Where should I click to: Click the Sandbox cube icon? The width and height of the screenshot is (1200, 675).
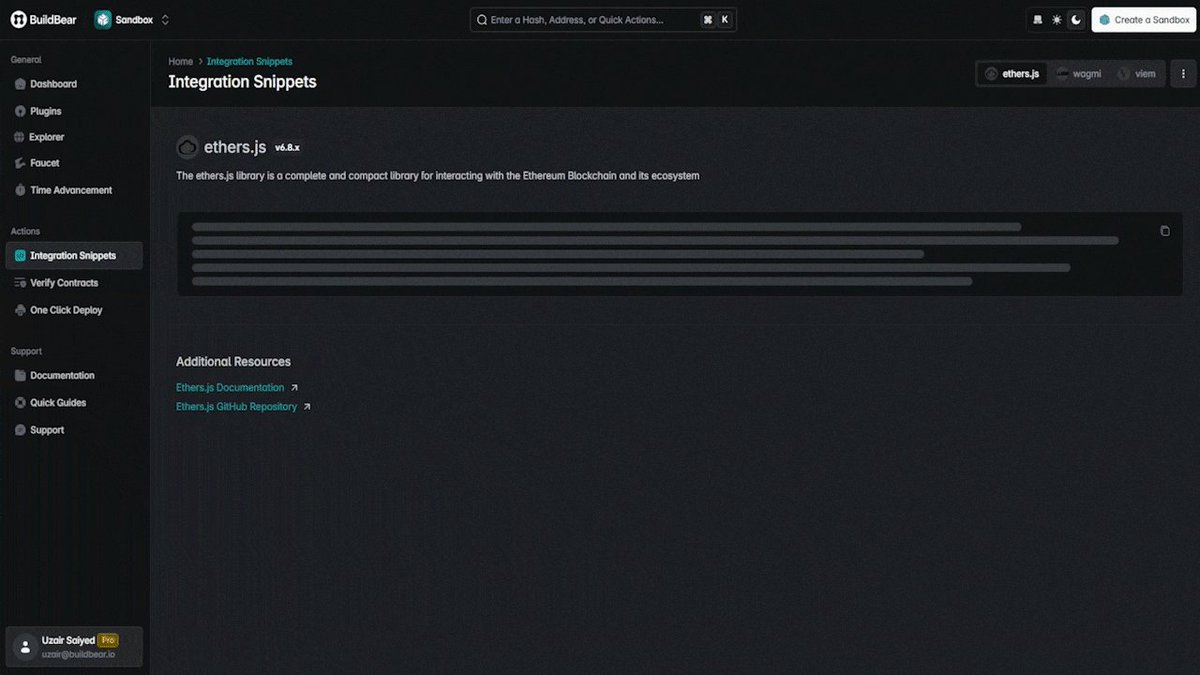point(103,20)
